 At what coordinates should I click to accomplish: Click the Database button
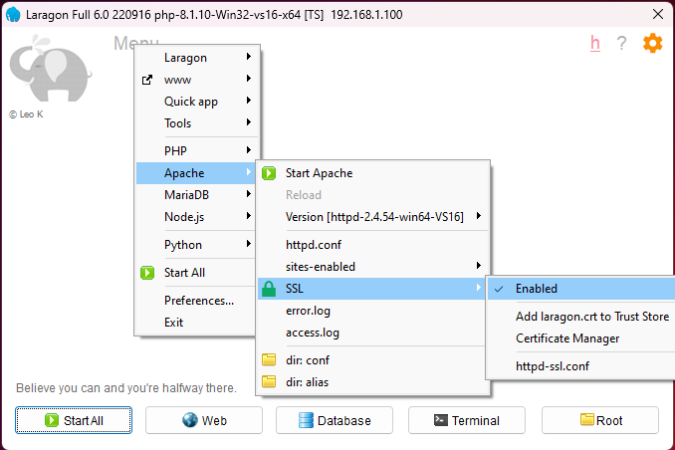pyautogui.click(x=334, y=420)
